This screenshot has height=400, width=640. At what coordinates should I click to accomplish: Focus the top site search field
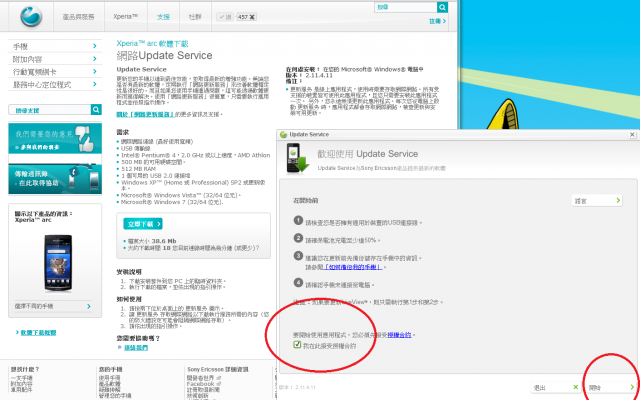pyautogui.click(x=406, y=7)
